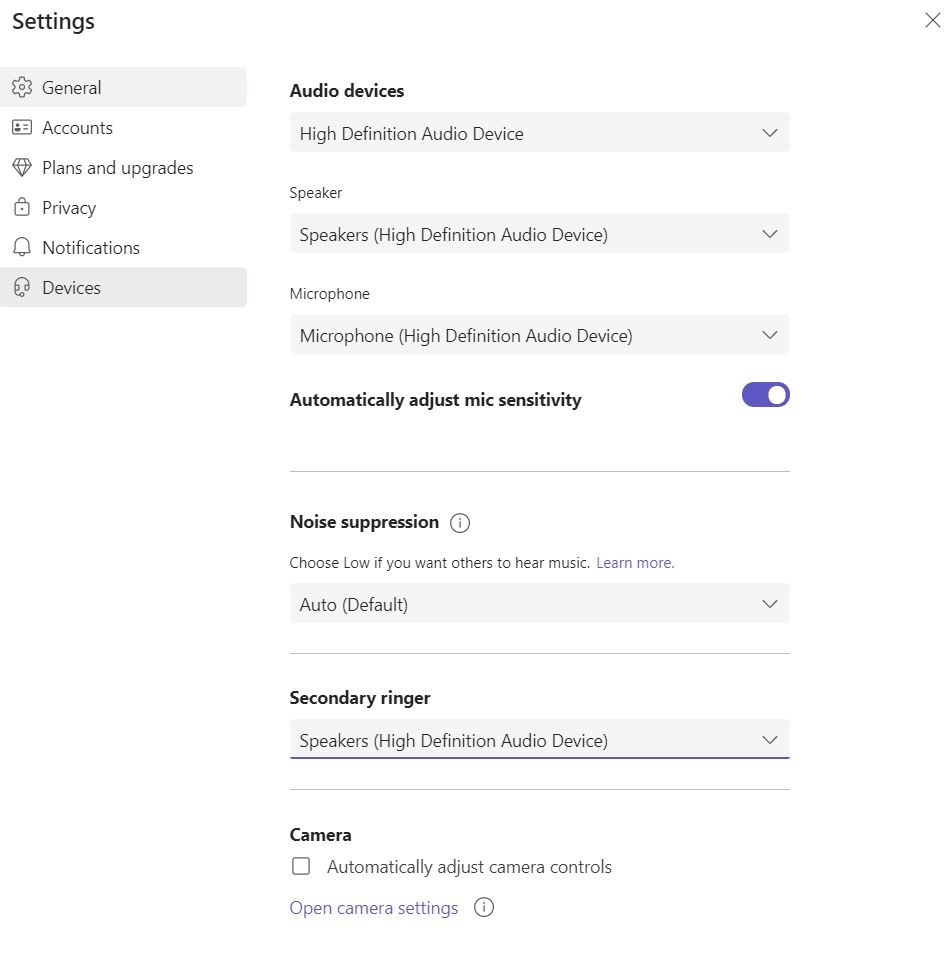Viewport: 944px width, 965px height.
Task: Expand the Speaker dropdown
Action: [x=539, y=234]
